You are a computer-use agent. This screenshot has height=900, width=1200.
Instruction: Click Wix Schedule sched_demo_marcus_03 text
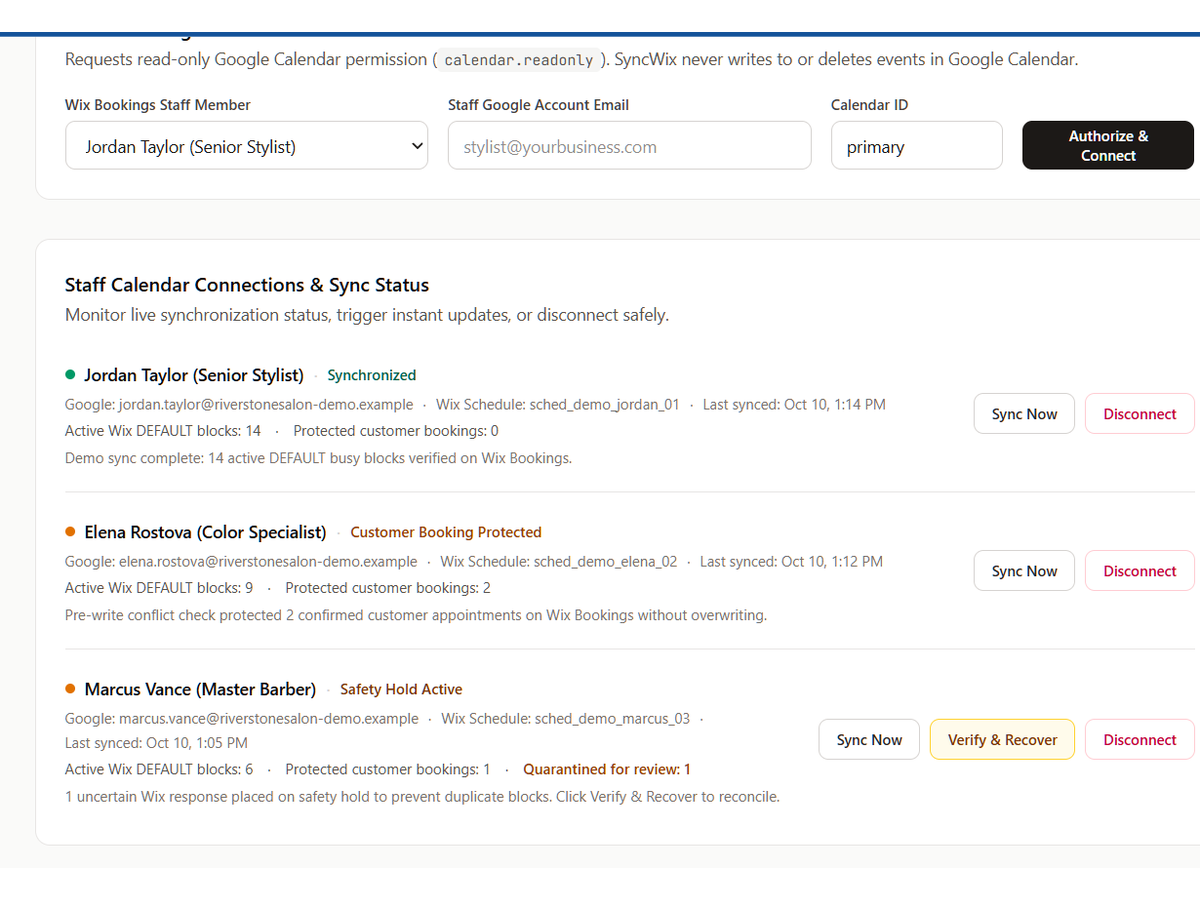click(x=566, y=719)
